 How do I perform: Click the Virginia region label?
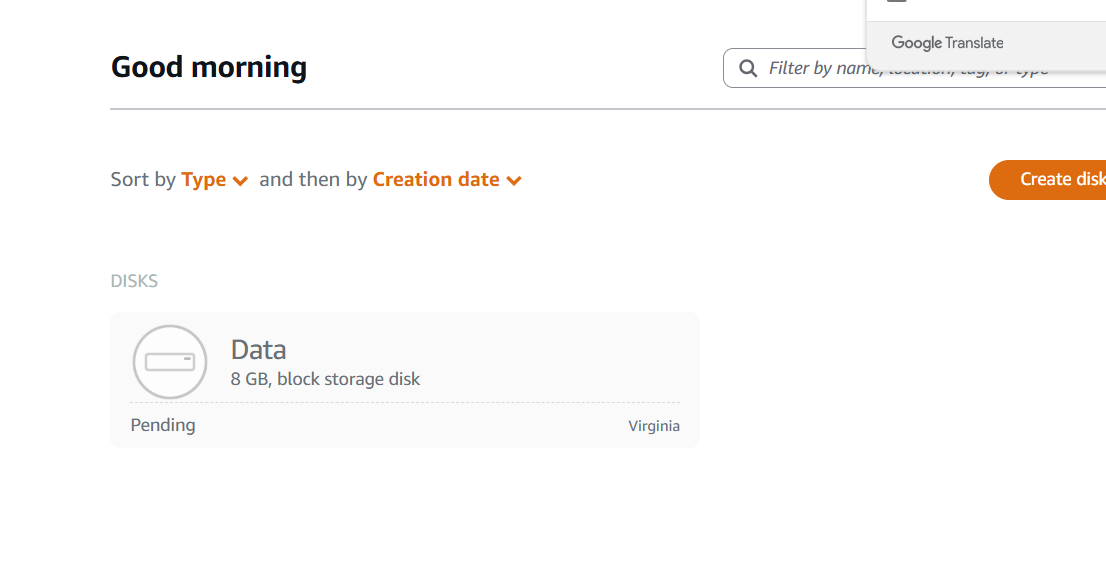pos(654,426)
